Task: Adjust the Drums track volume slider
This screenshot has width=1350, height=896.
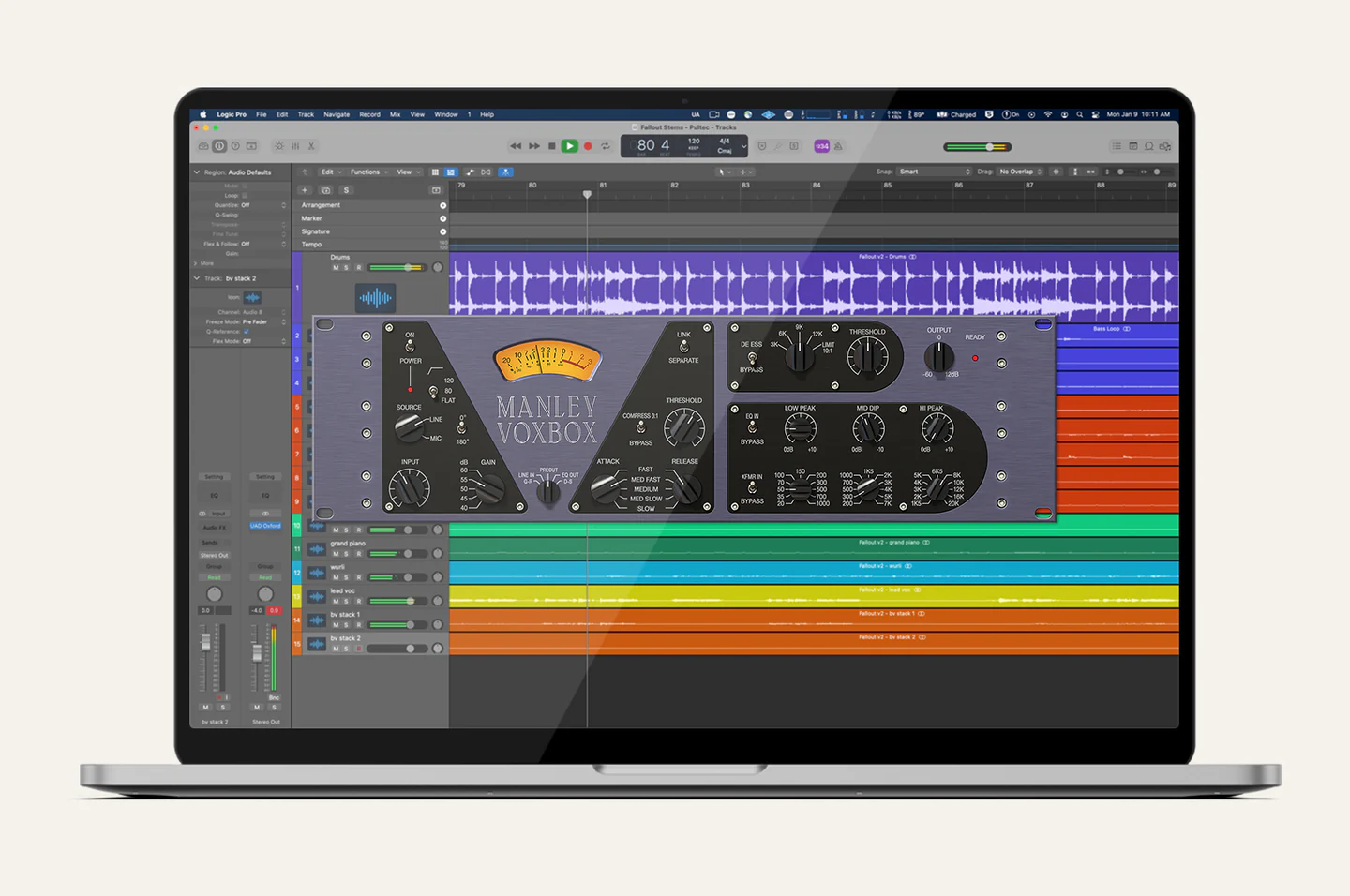Action: 407,268
